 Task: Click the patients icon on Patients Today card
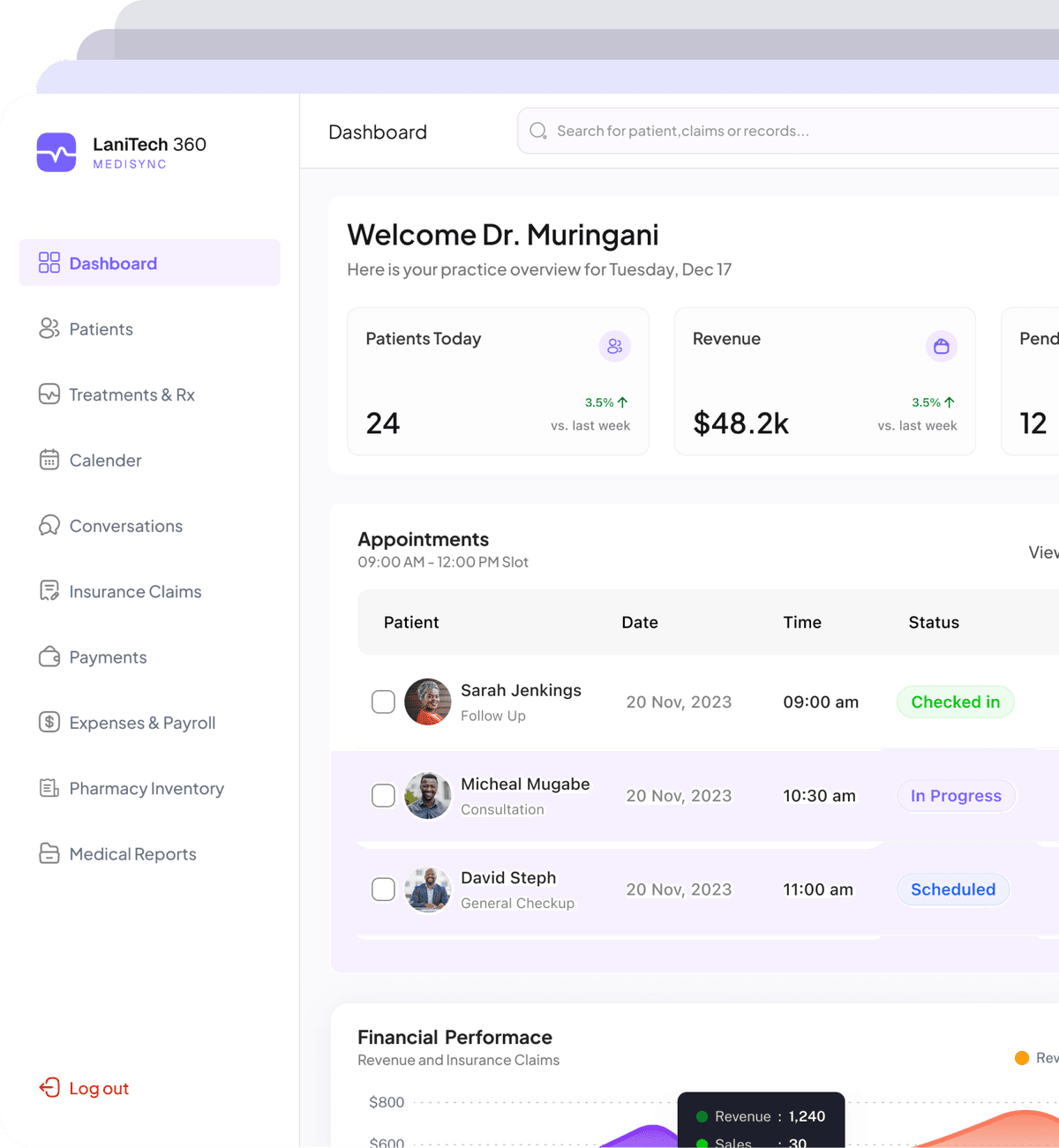point(615,346)
